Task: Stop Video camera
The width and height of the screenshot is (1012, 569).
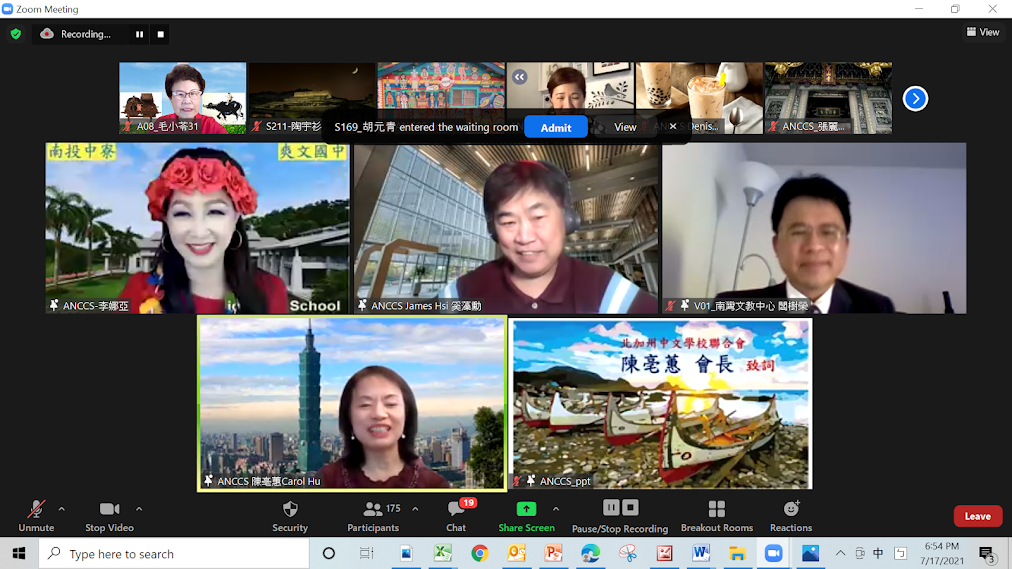Action: click(x=109, y=515)
